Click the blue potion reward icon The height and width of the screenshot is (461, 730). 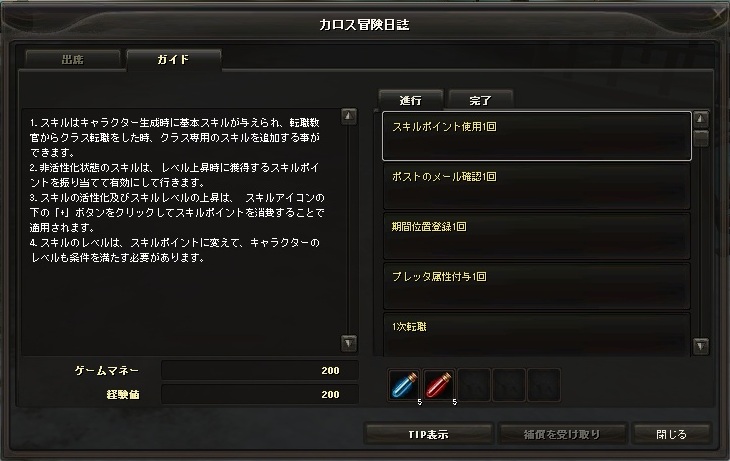click(x=404, y=385)
